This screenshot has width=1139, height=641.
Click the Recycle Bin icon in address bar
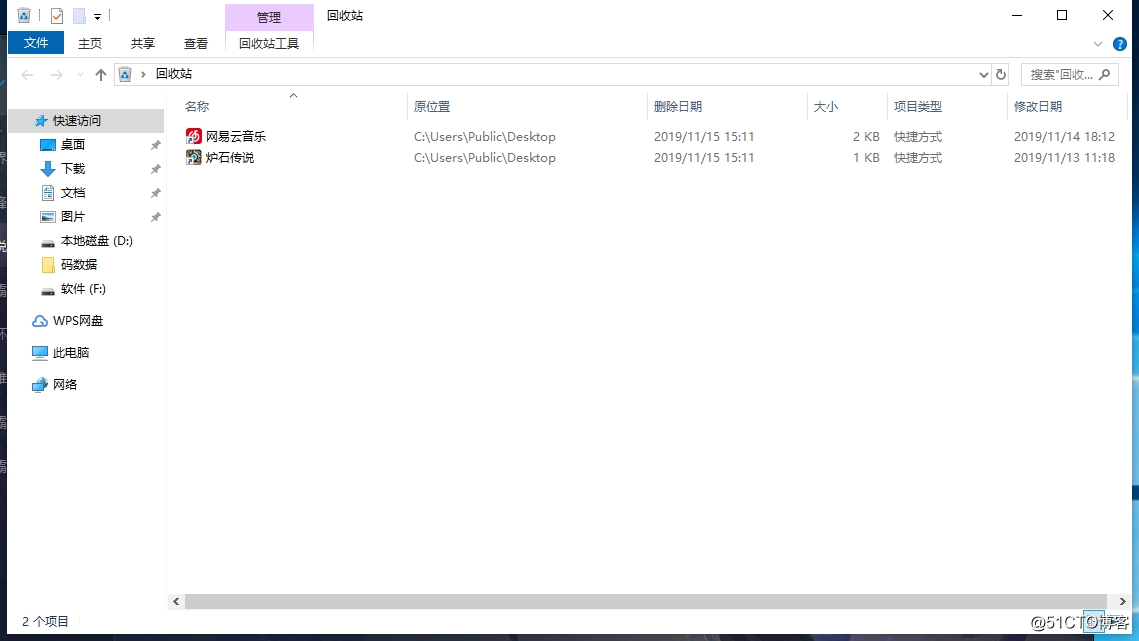point(125,74)
